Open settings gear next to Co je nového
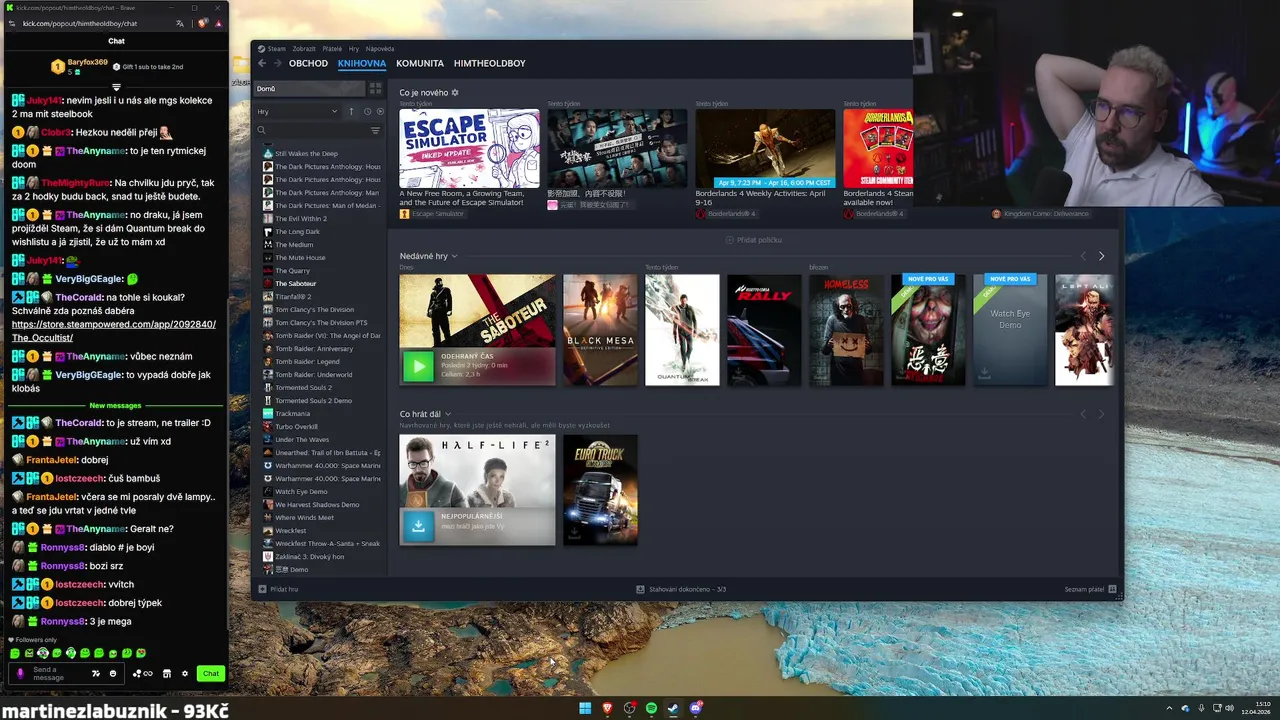 click(455, 92)
